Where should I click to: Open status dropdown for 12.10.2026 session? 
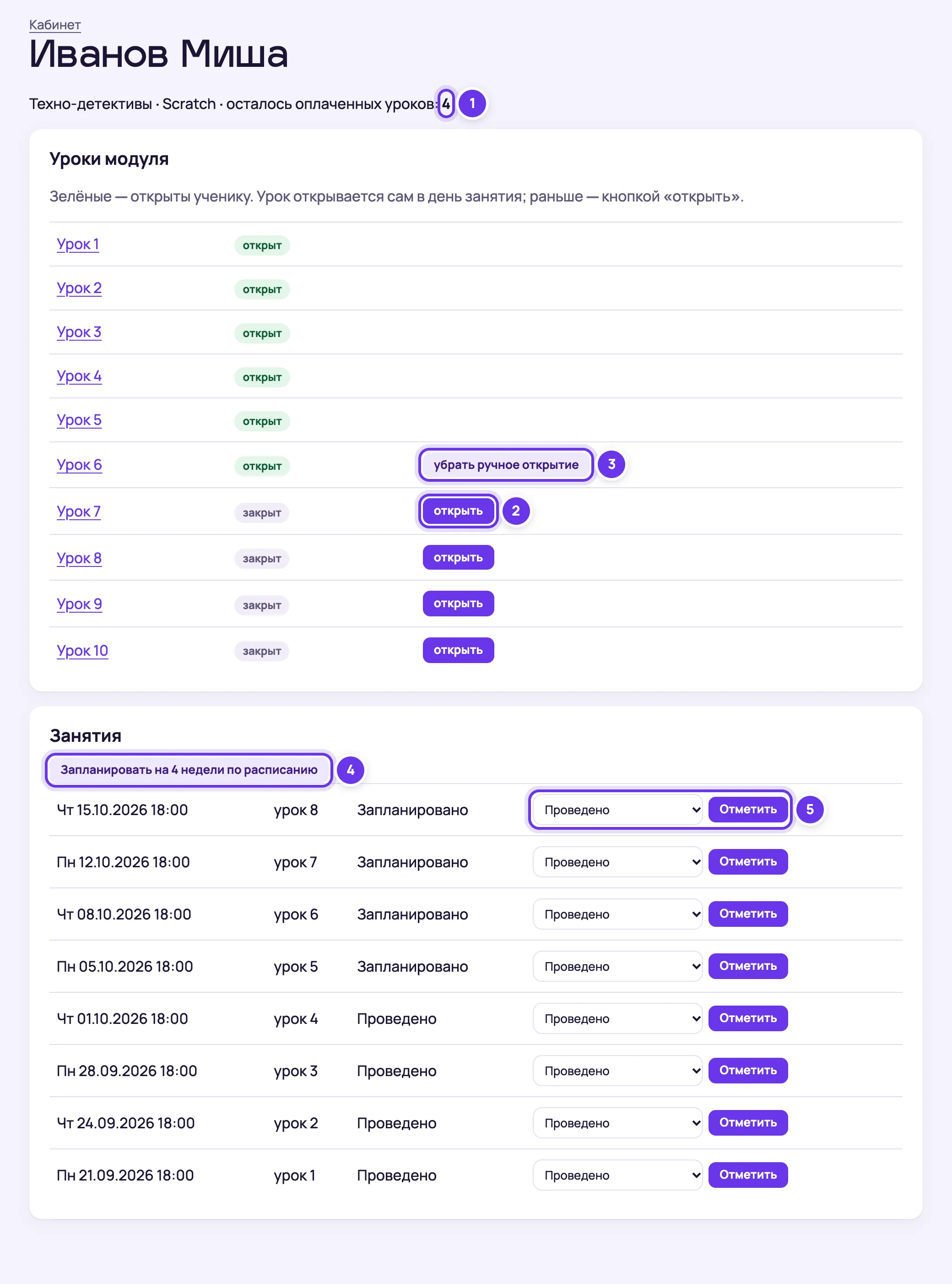click(617, 862)
